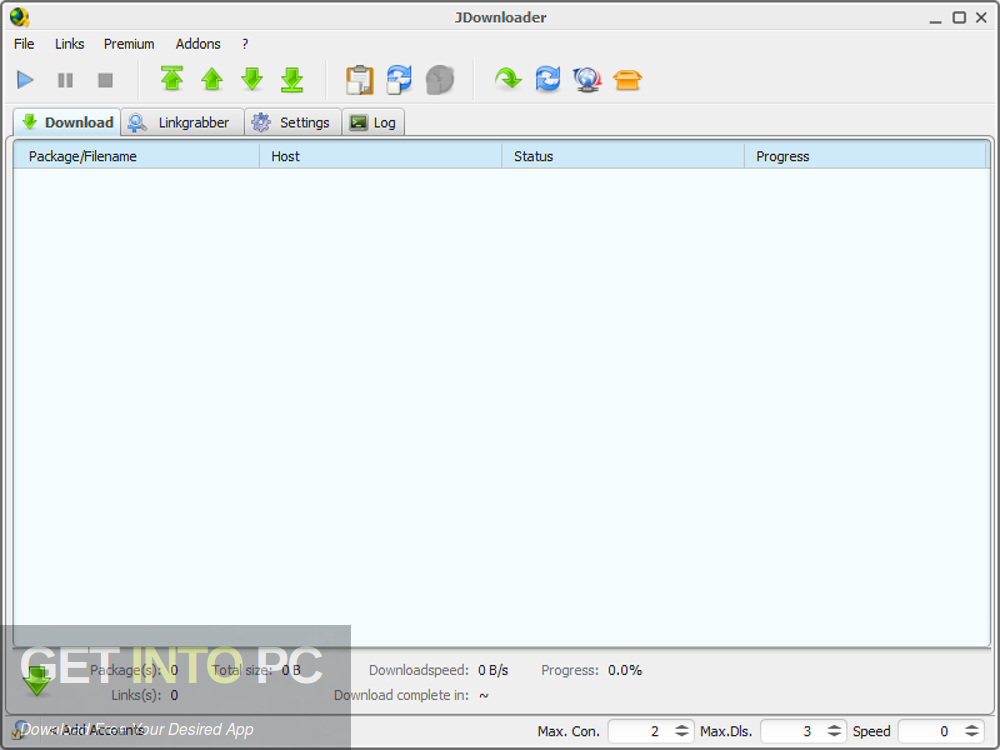Switch to the Log tab

click(373, 122)
